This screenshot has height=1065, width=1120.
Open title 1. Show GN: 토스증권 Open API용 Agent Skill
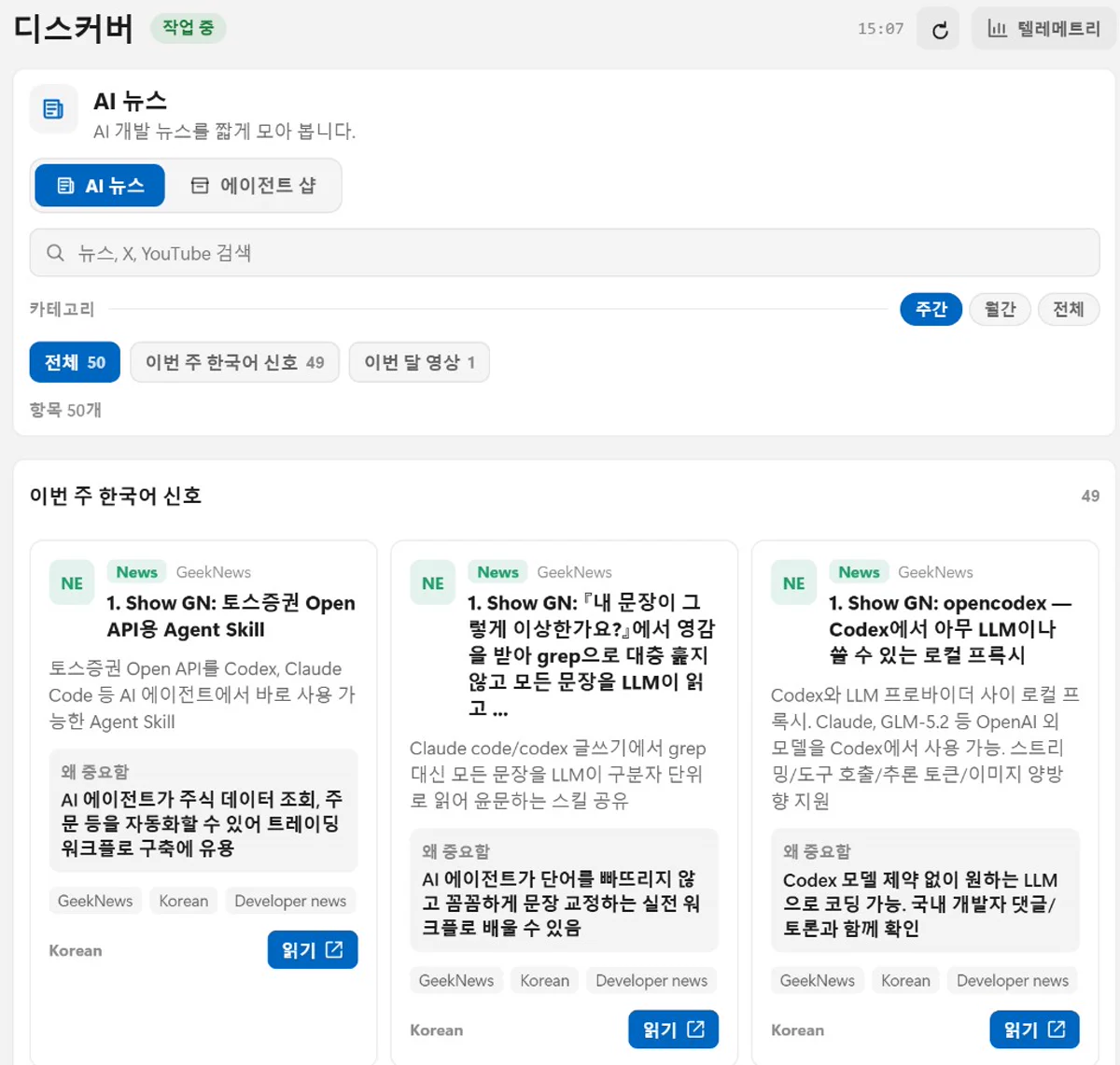[231, 616]
